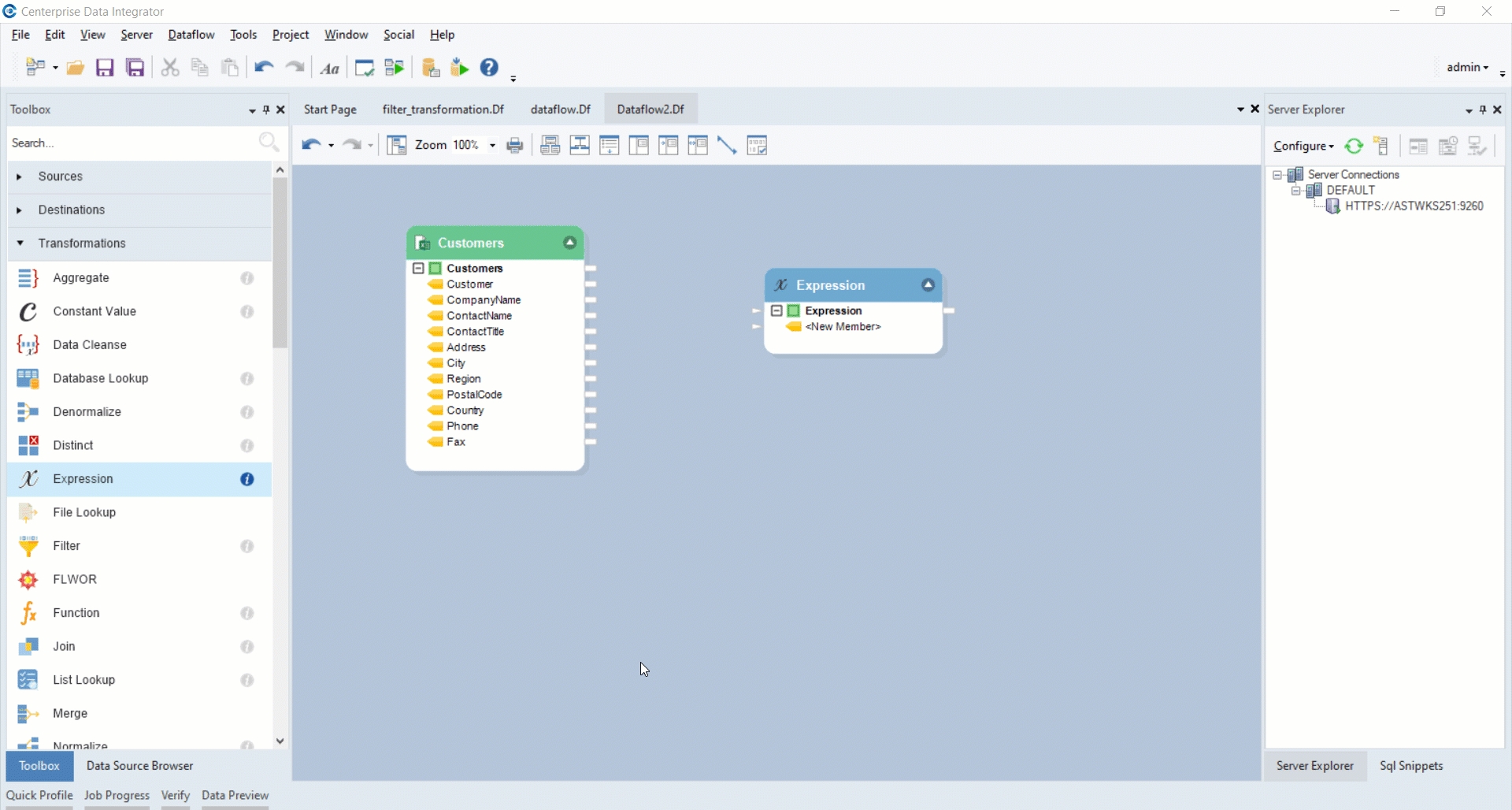The image size is (1512, 810).
Task: Open the Zoom 100% dropdown
Action: (492, 146)
